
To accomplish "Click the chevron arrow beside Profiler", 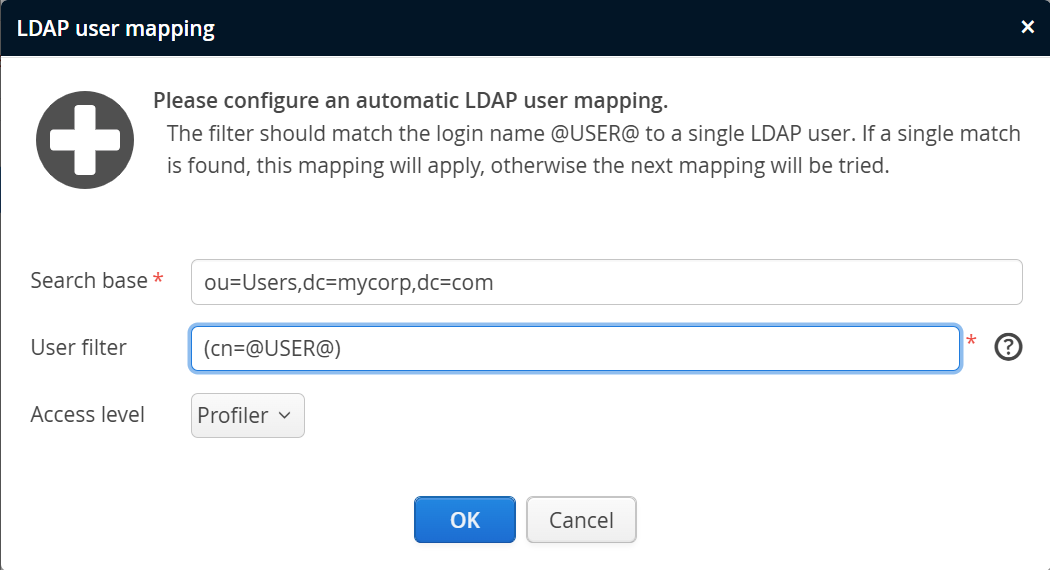I will pyautogui.click(x=284, y=415).
